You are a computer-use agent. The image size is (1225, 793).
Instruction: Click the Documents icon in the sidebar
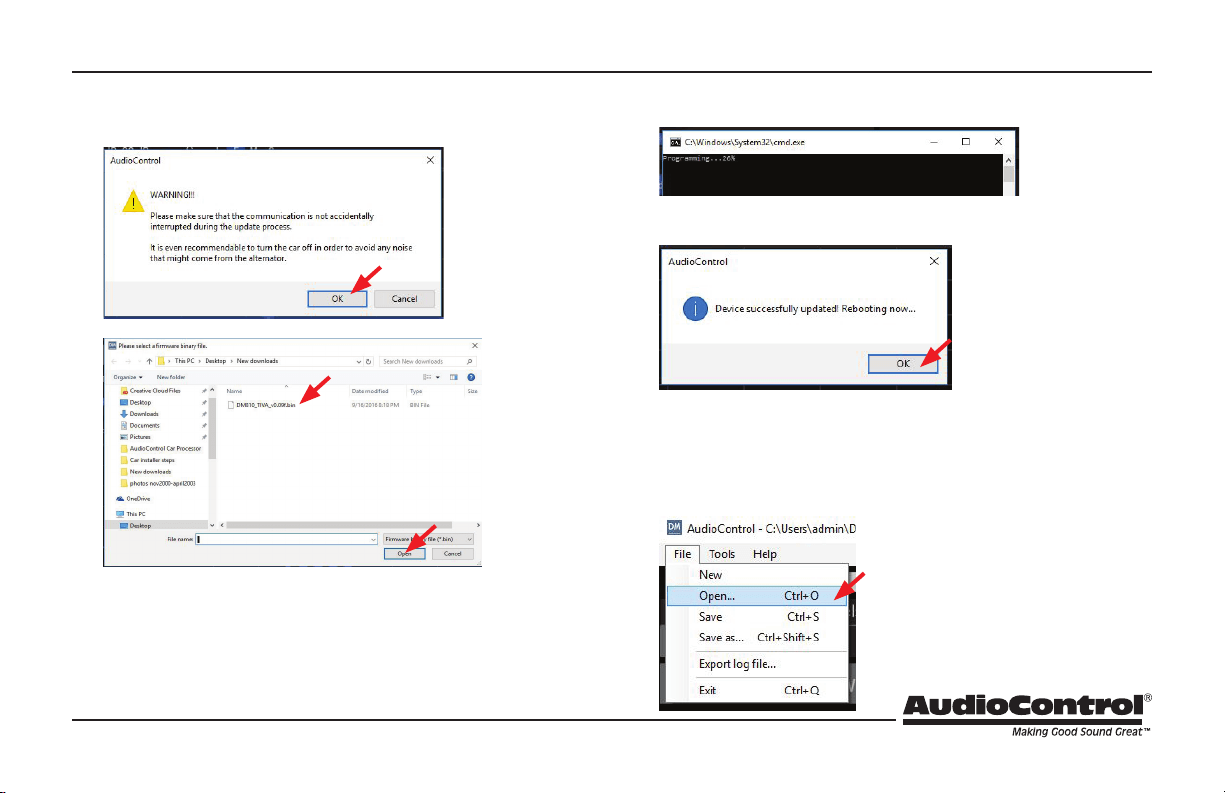124,425
